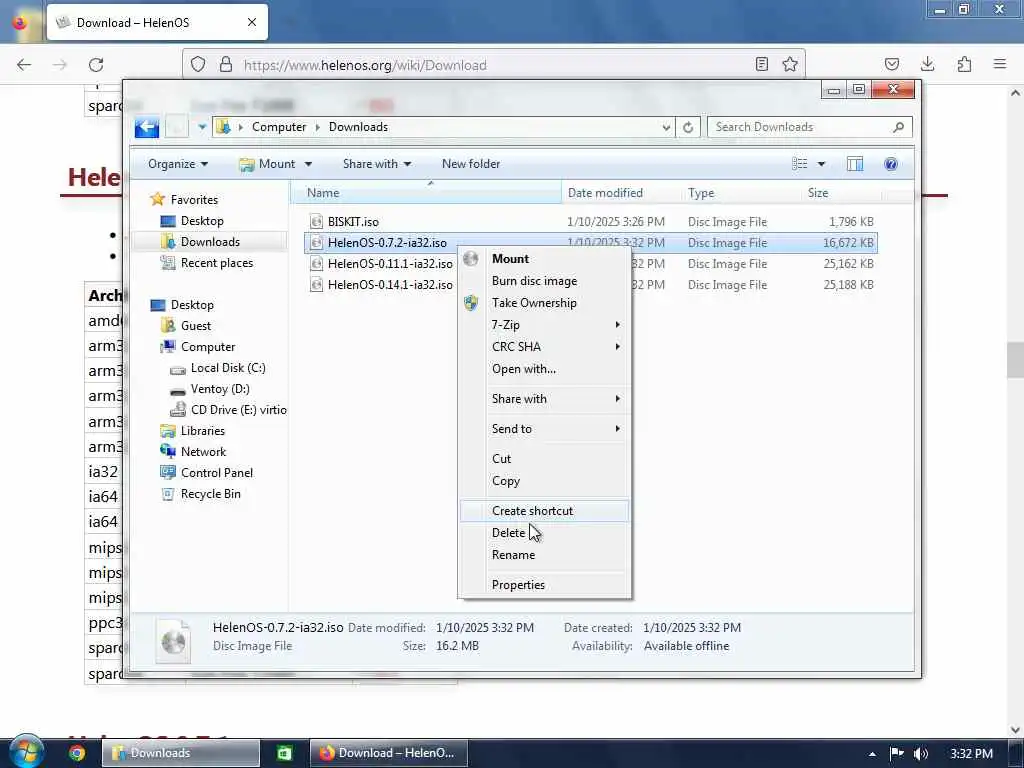Select Burn disc image in context menu
The width and height of the screenshot is (1024, 768).
pos(543,281)
